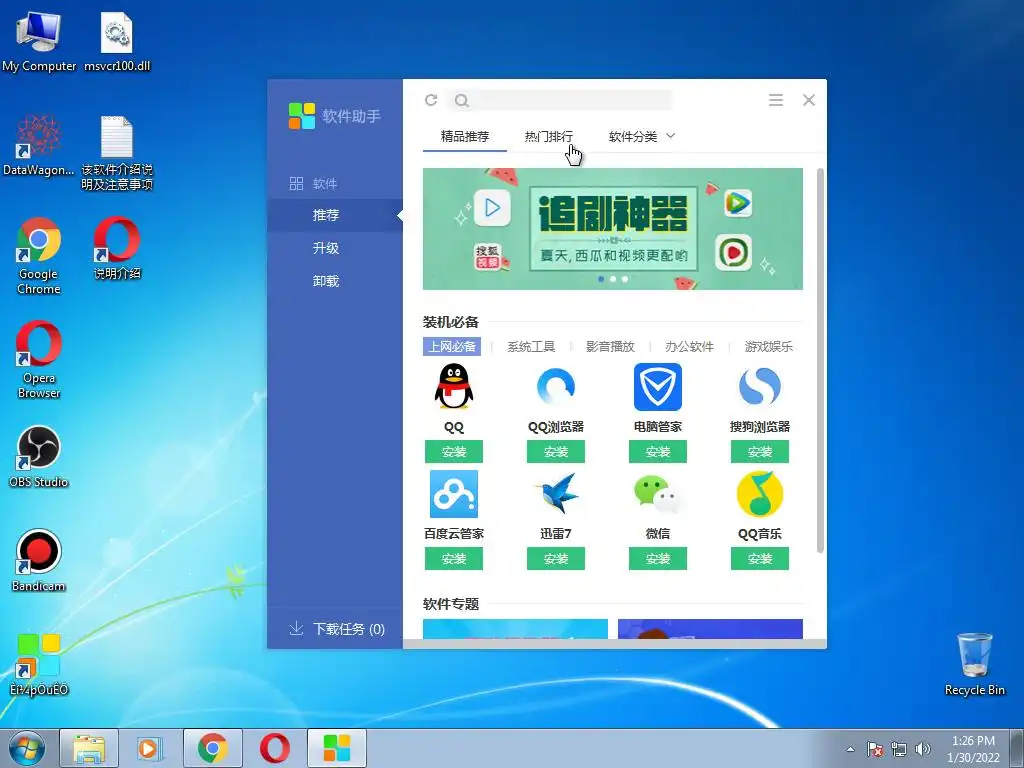The image size is (1024, 768).
Task: Open the 升级 sidebar item
Action: click(334, 248)
